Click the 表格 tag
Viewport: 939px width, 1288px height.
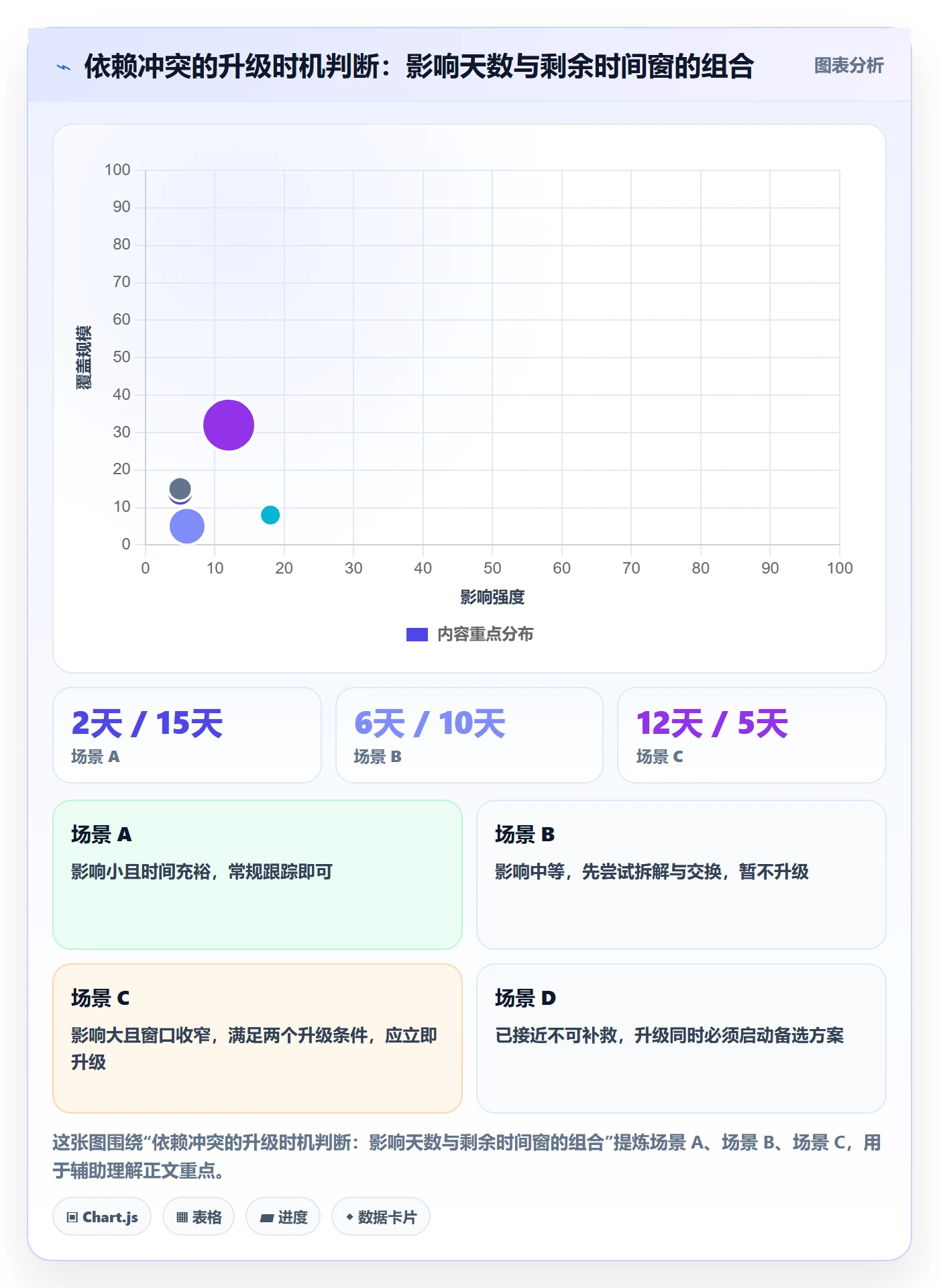[199, 1217]
